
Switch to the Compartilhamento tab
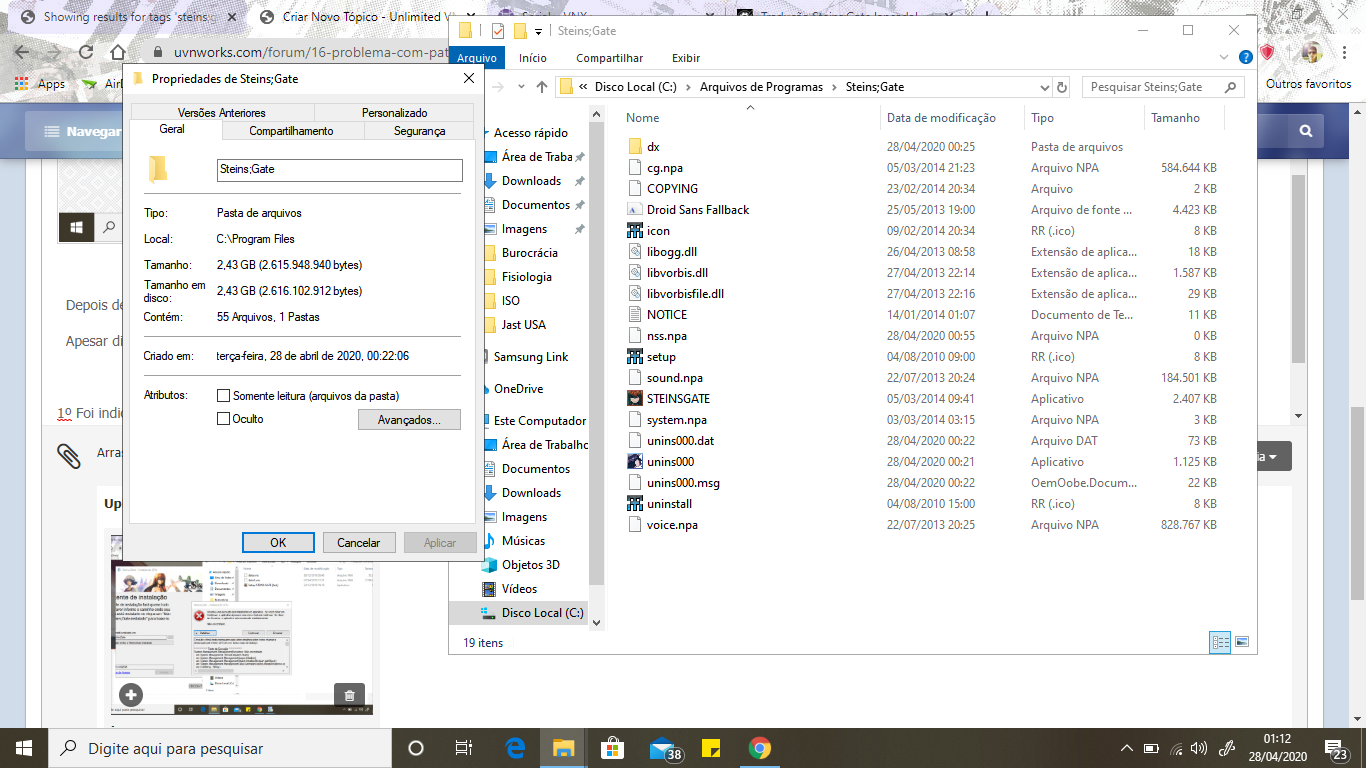[292, 131]
